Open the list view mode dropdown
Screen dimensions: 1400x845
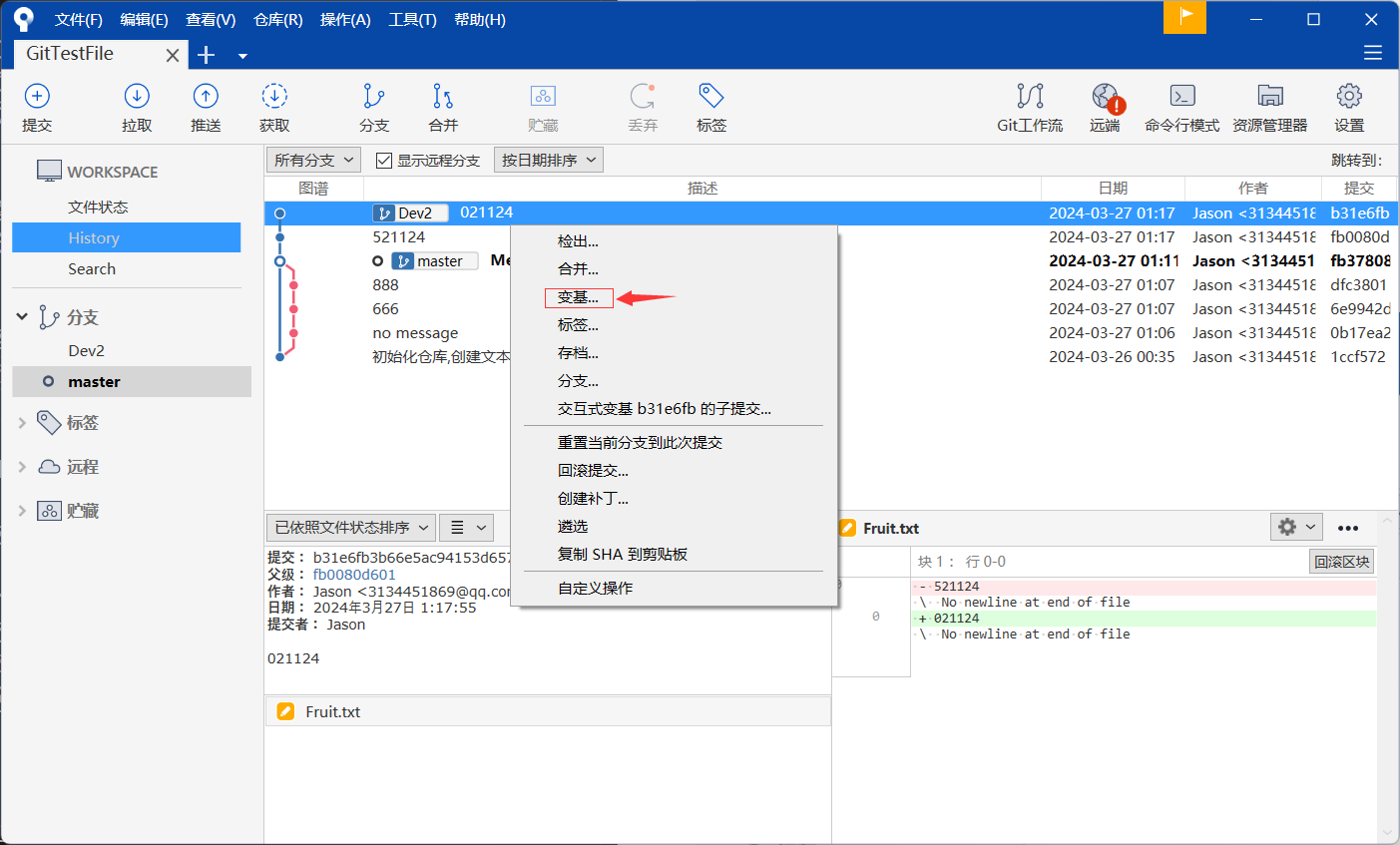tap(467, 527)
